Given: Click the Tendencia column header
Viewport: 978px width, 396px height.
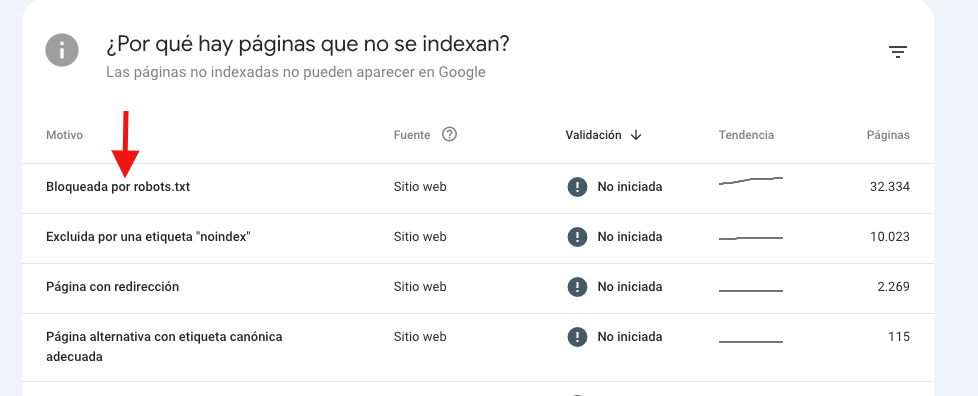Looking at the screenshot, I should 746,135.
